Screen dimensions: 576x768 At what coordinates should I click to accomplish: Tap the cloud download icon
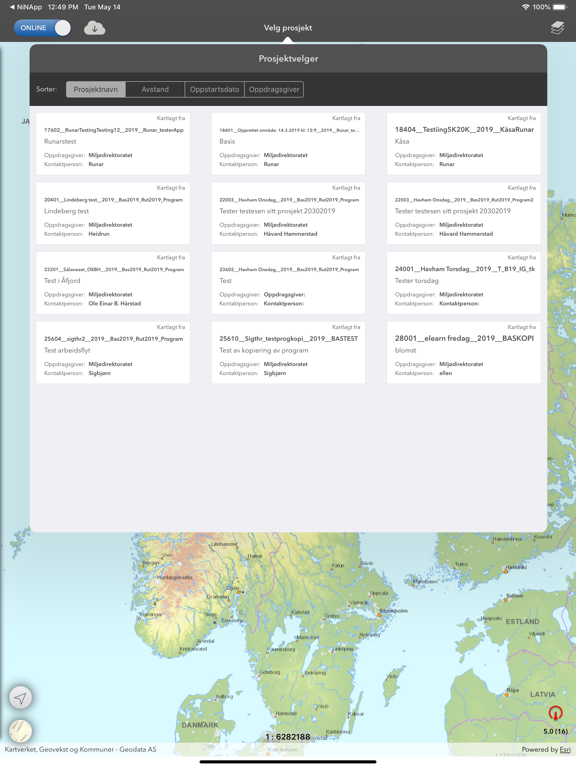tap(95, 28)
